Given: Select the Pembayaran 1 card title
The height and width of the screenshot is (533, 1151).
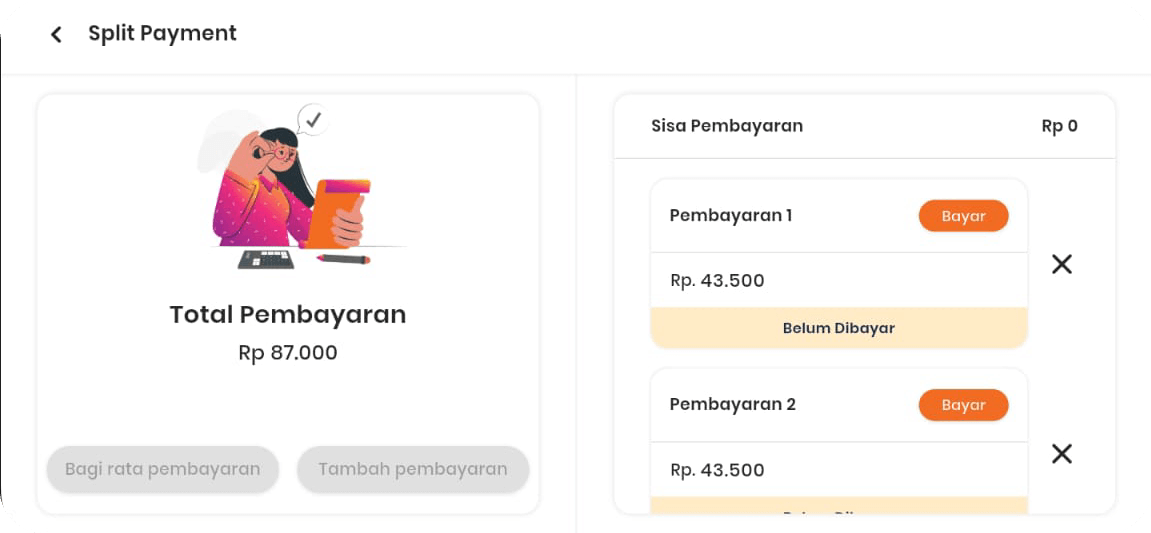Looking at the screenshot, I should [x=731, y=215].
